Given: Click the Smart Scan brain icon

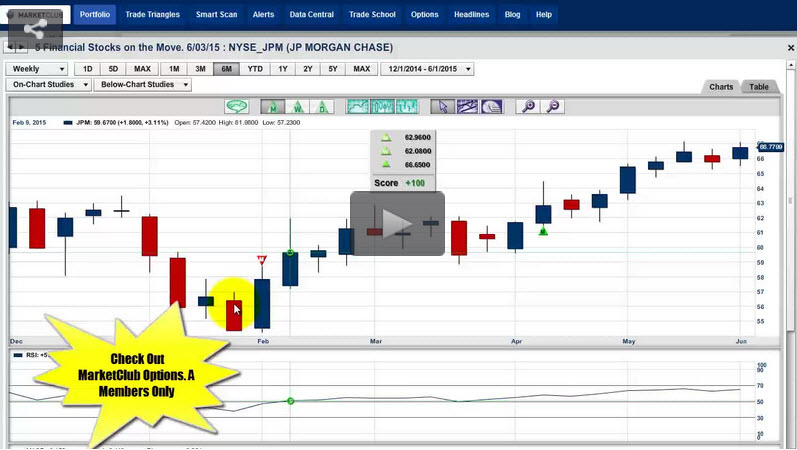Looking at the screenshot, I should point(236,106).
